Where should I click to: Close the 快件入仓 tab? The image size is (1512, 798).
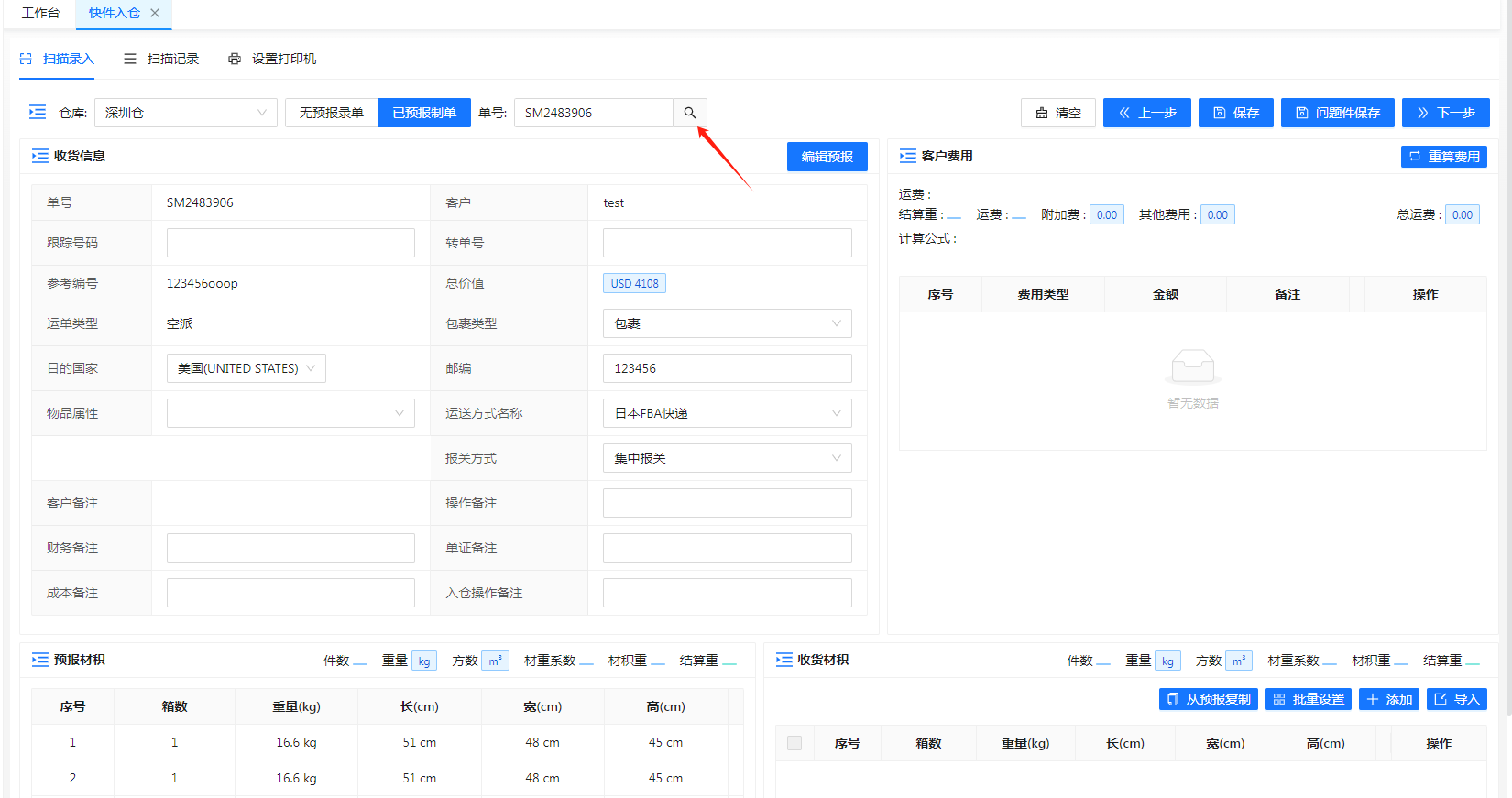(155, 13)
